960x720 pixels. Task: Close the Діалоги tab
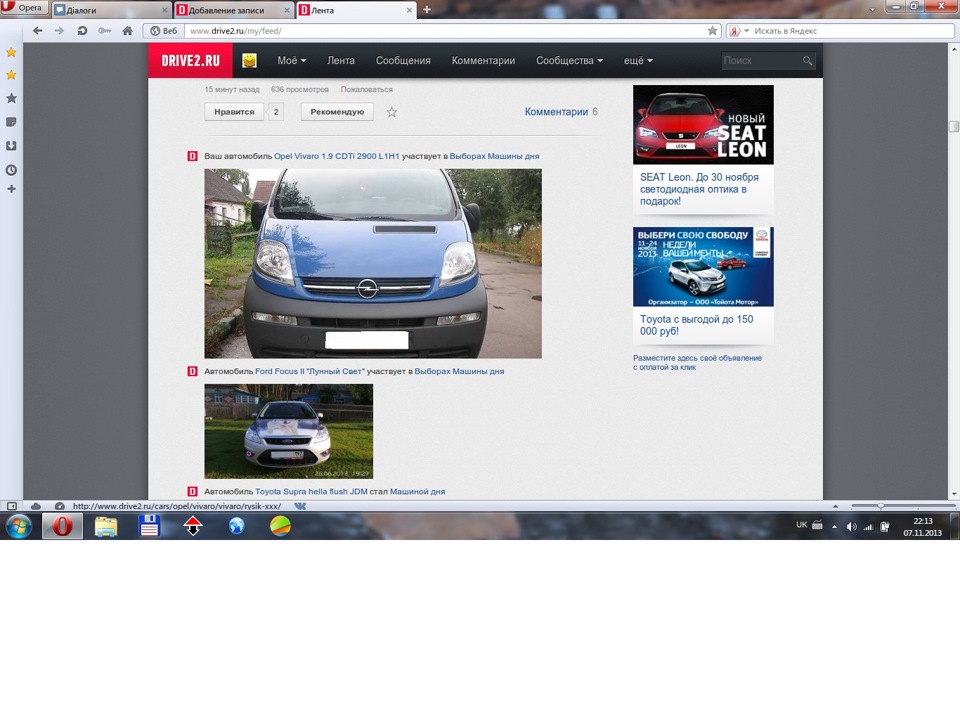[165, 10]
